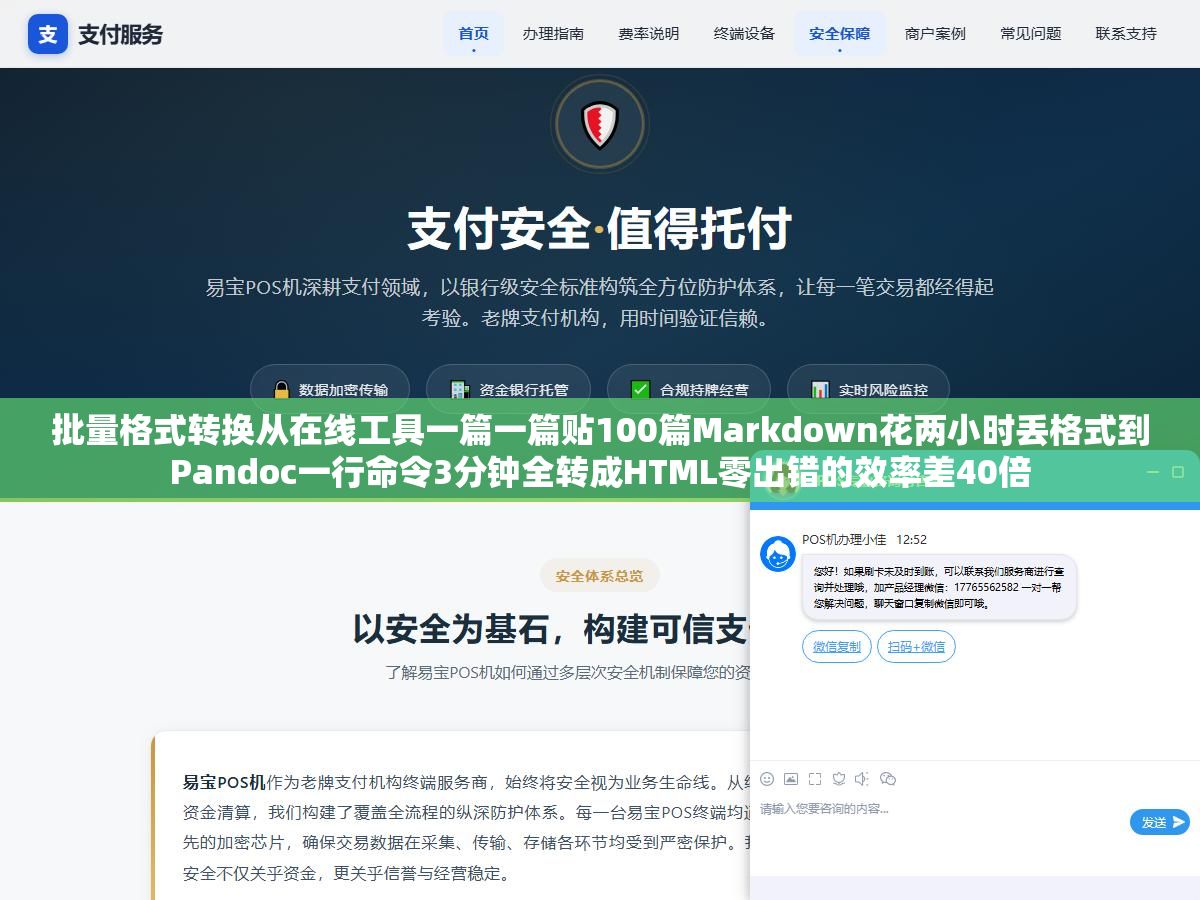Open the emoji picker in chat
This screenshot has height=900, width=1200.
(767, 779)
